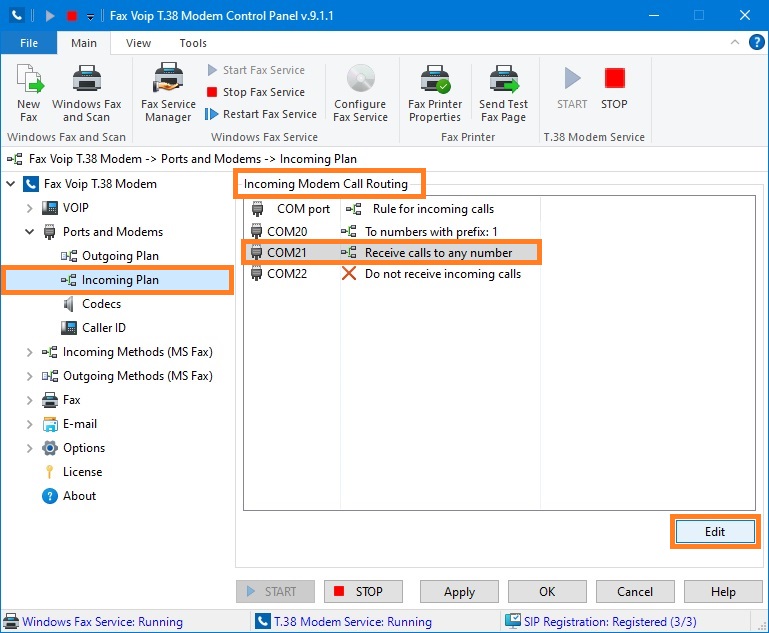769x633 pixels.
Task: Expand the E-mail tree node
Action: [x=29, y=424]
